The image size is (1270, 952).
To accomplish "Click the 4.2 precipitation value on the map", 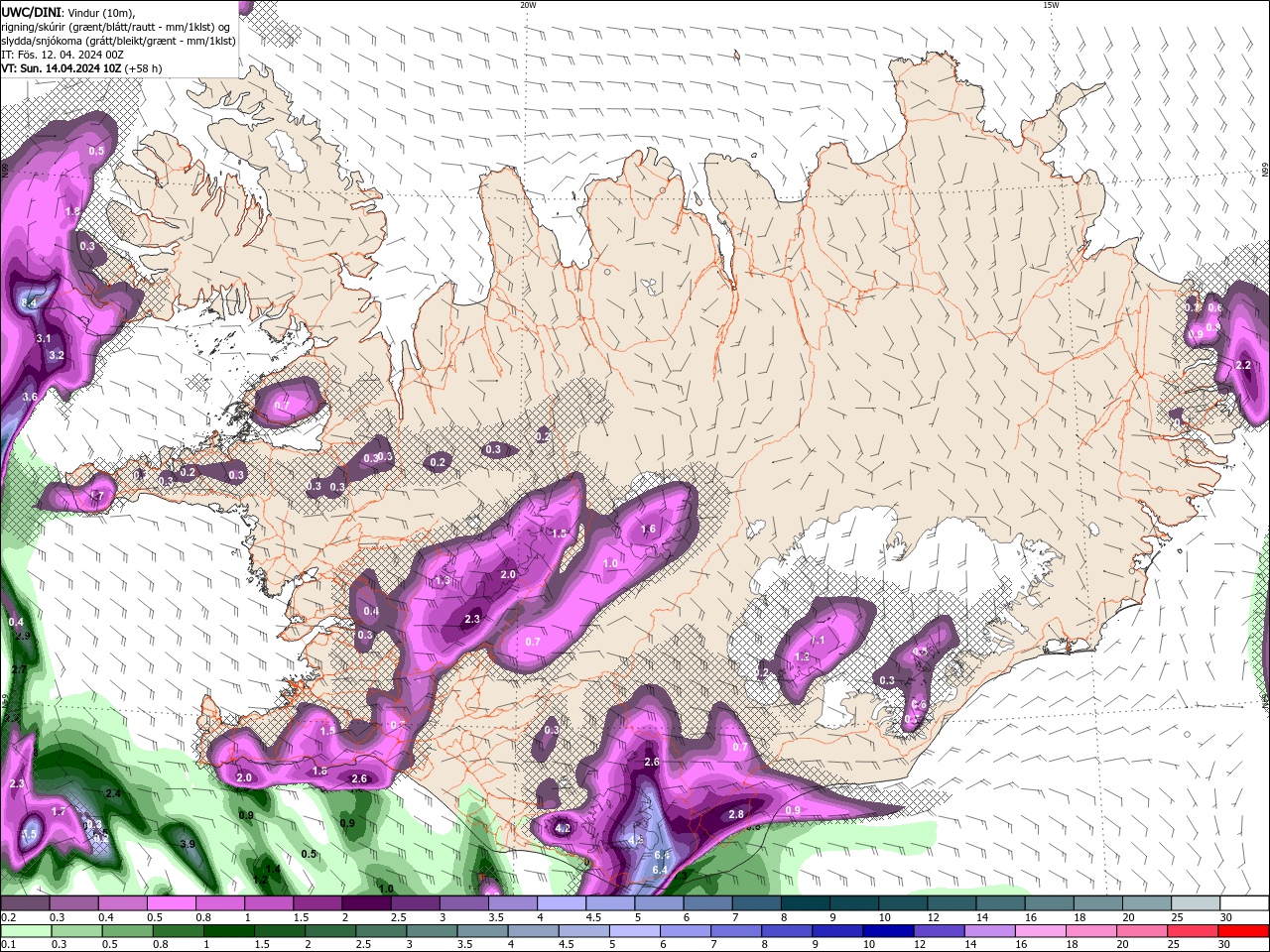I will click(x=563, y=829).
